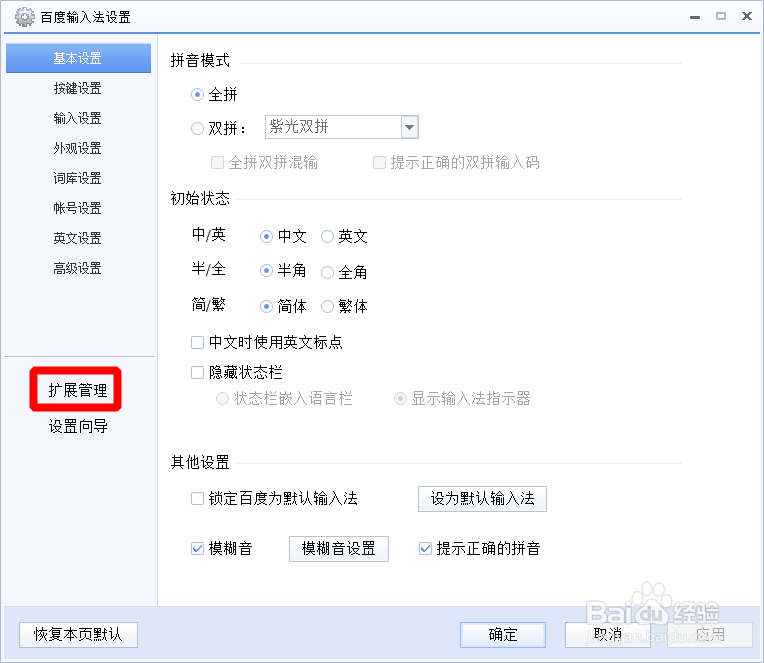This screenshot has width=764, height=663.
Task: Open 扩展管理 link
Action: [77, 390]
